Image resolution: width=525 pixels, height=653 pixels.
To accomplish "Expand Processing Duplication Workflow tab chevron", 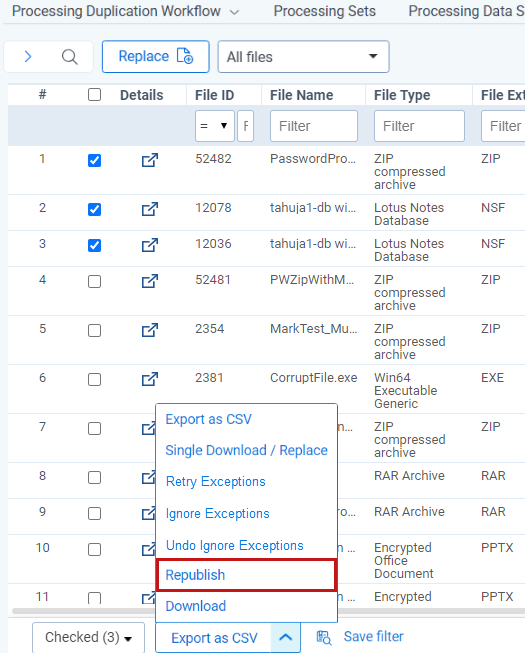I will [x=234, y=12].
